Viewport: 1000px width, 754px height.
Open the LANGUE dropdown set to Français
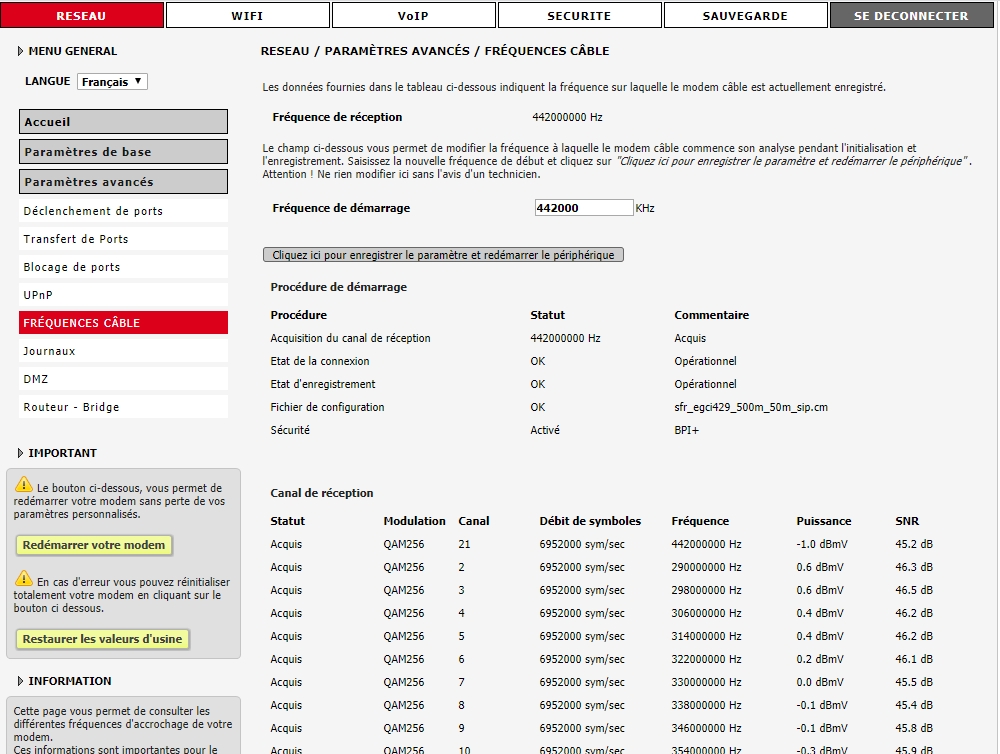112,82
